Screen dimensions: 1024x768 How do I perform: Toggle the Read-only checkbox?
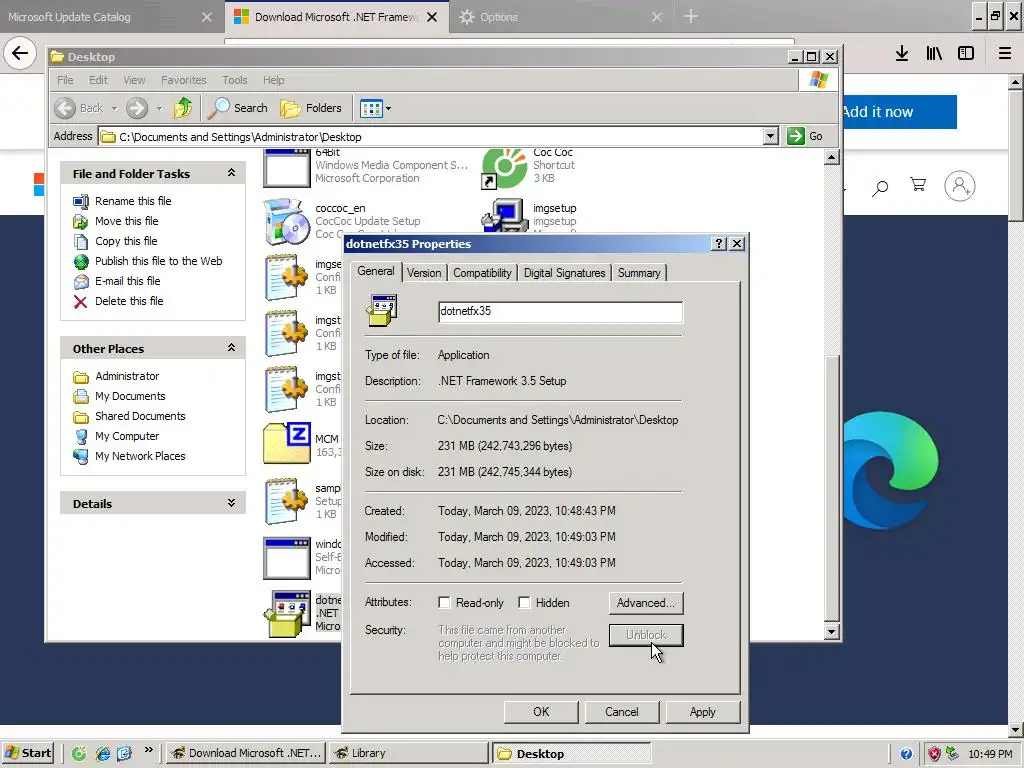444,603
